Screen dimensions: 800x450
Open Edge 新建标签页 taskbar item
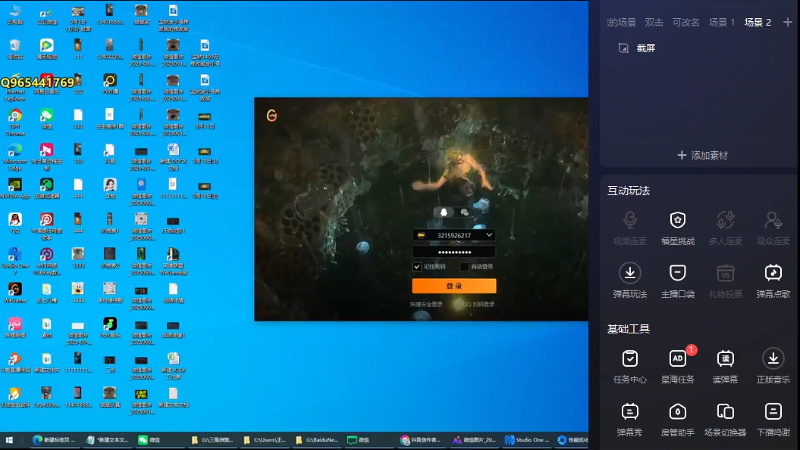pos(54,440)
